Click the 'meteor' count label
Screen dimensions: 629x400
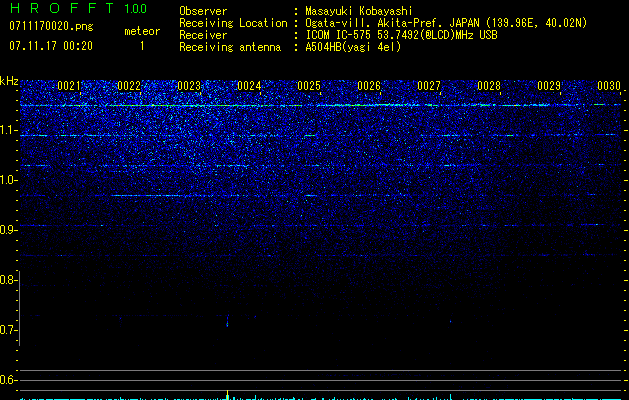coord(142,31)
